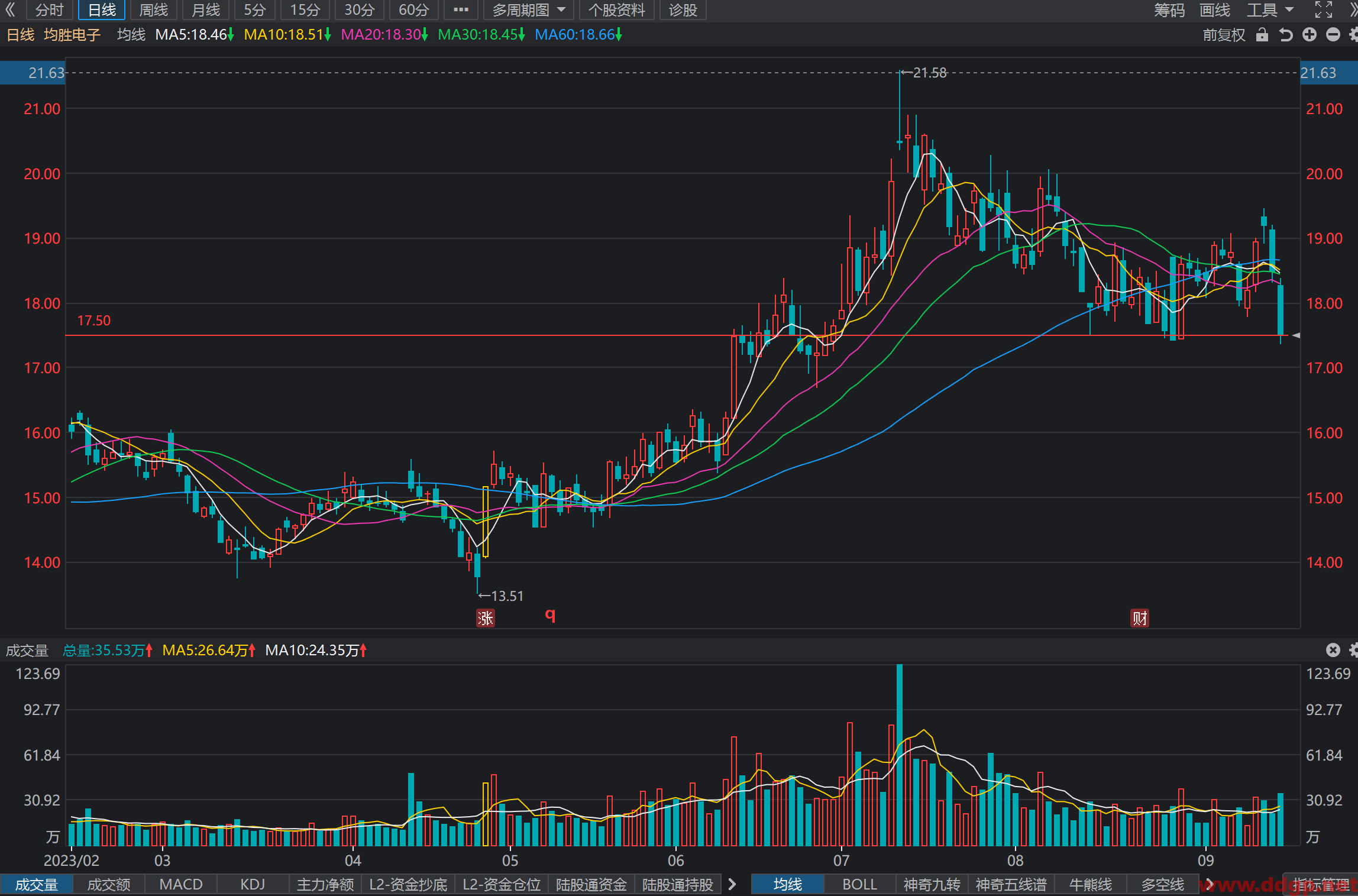Expand the 多周期图 dropdown
The image size is (1358, 896).
pyautogui.click(x=529, y=10)
